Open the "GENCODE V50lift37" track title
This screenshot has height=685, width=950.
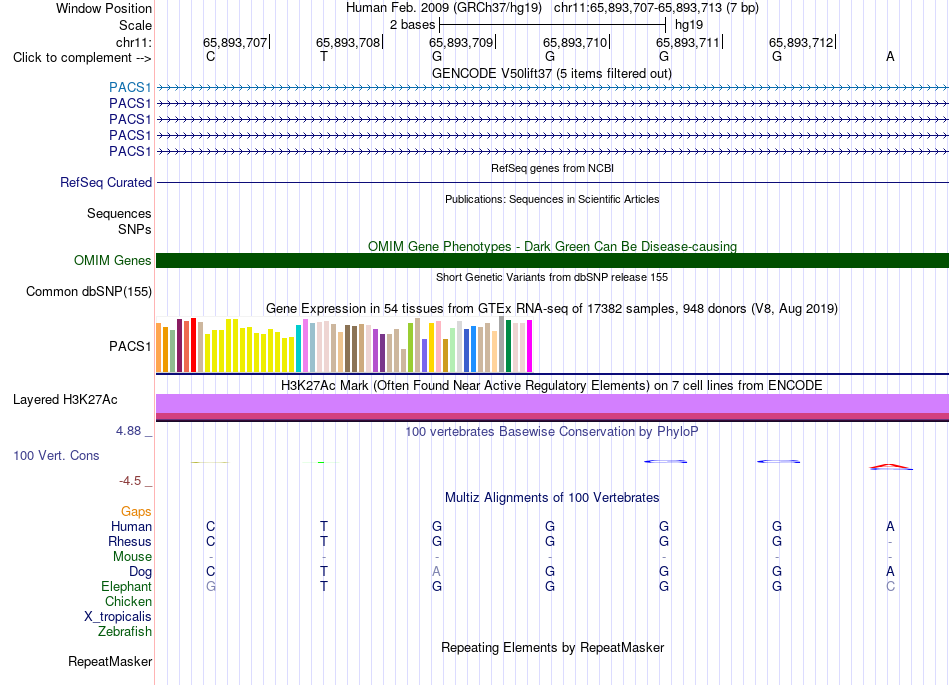552,73
